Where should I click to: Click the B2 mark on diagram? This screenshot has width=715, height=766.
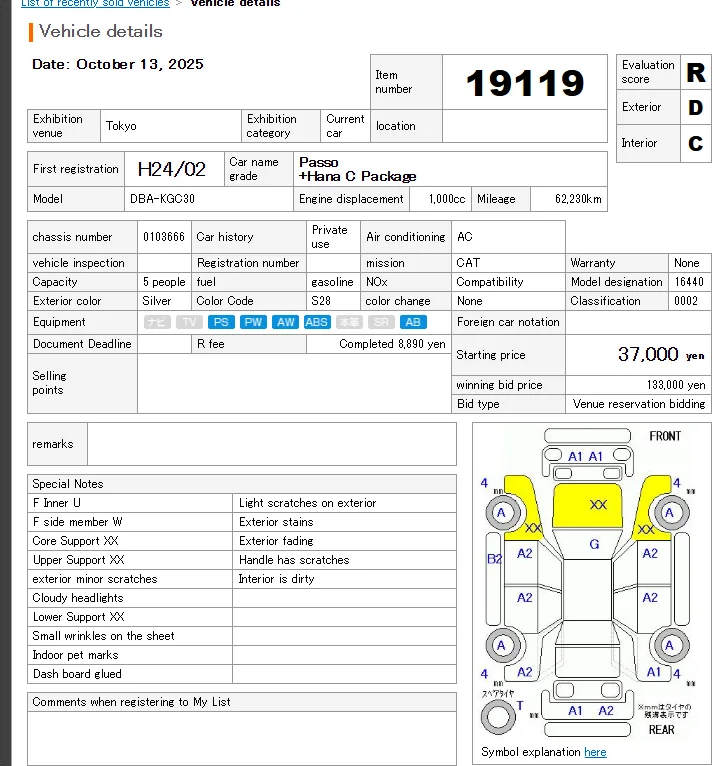[494, 558]
